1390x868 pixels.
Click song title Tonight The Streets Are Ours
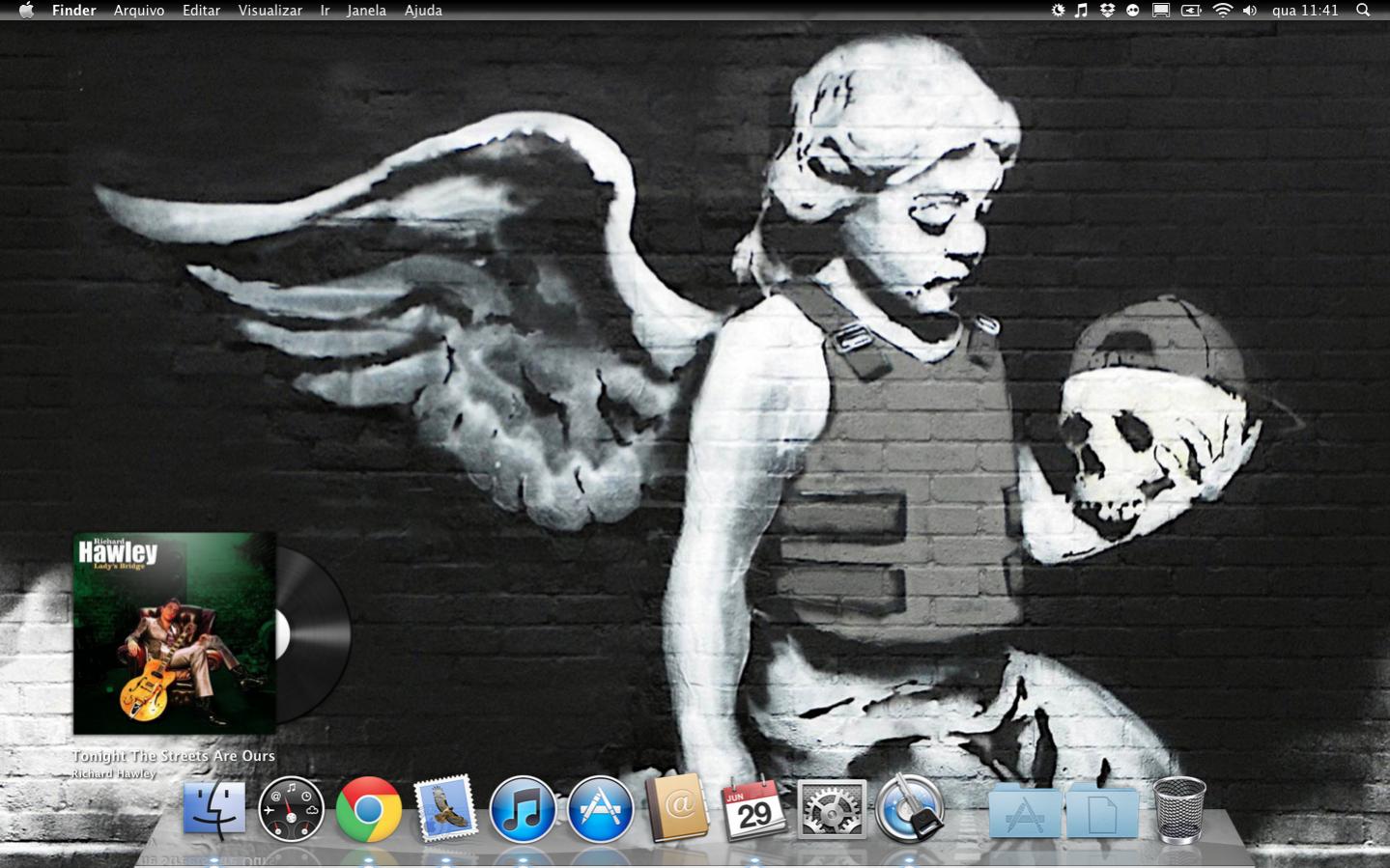pyautogui.click(x=174, y=756)
